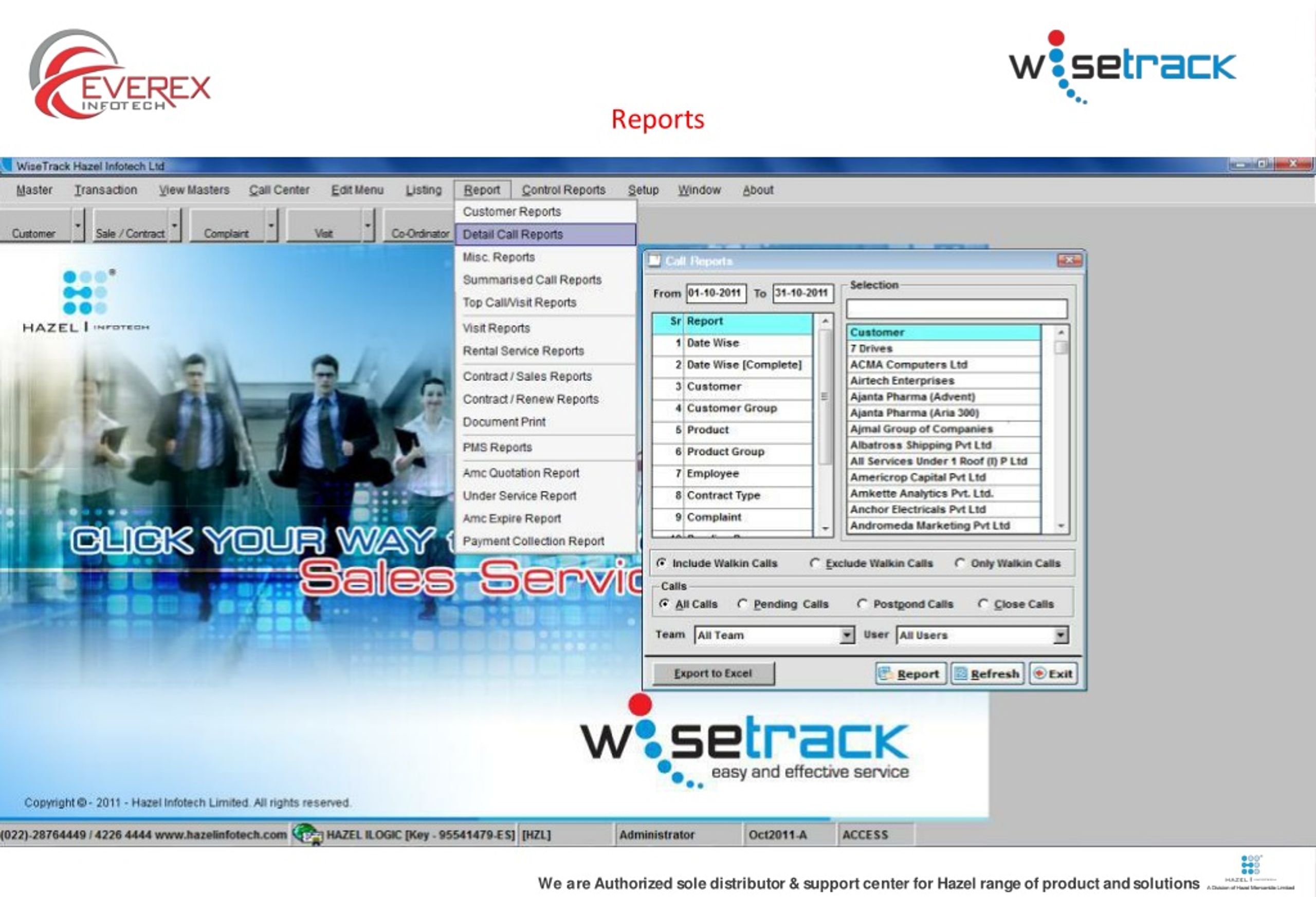Select Top Call/Visit Reports menu entry
This screenshot has width=1316, height=897.
pos(545,302)
